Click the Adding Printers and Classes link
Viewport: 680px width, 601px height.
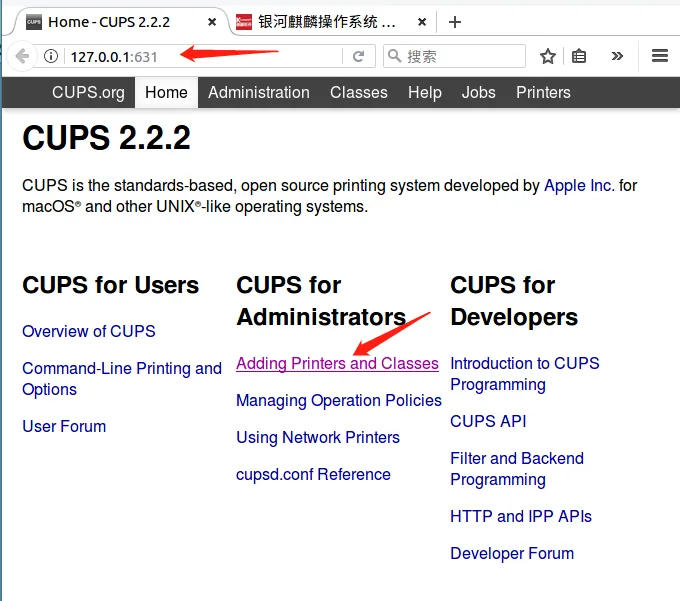click(x=337, y=363)
